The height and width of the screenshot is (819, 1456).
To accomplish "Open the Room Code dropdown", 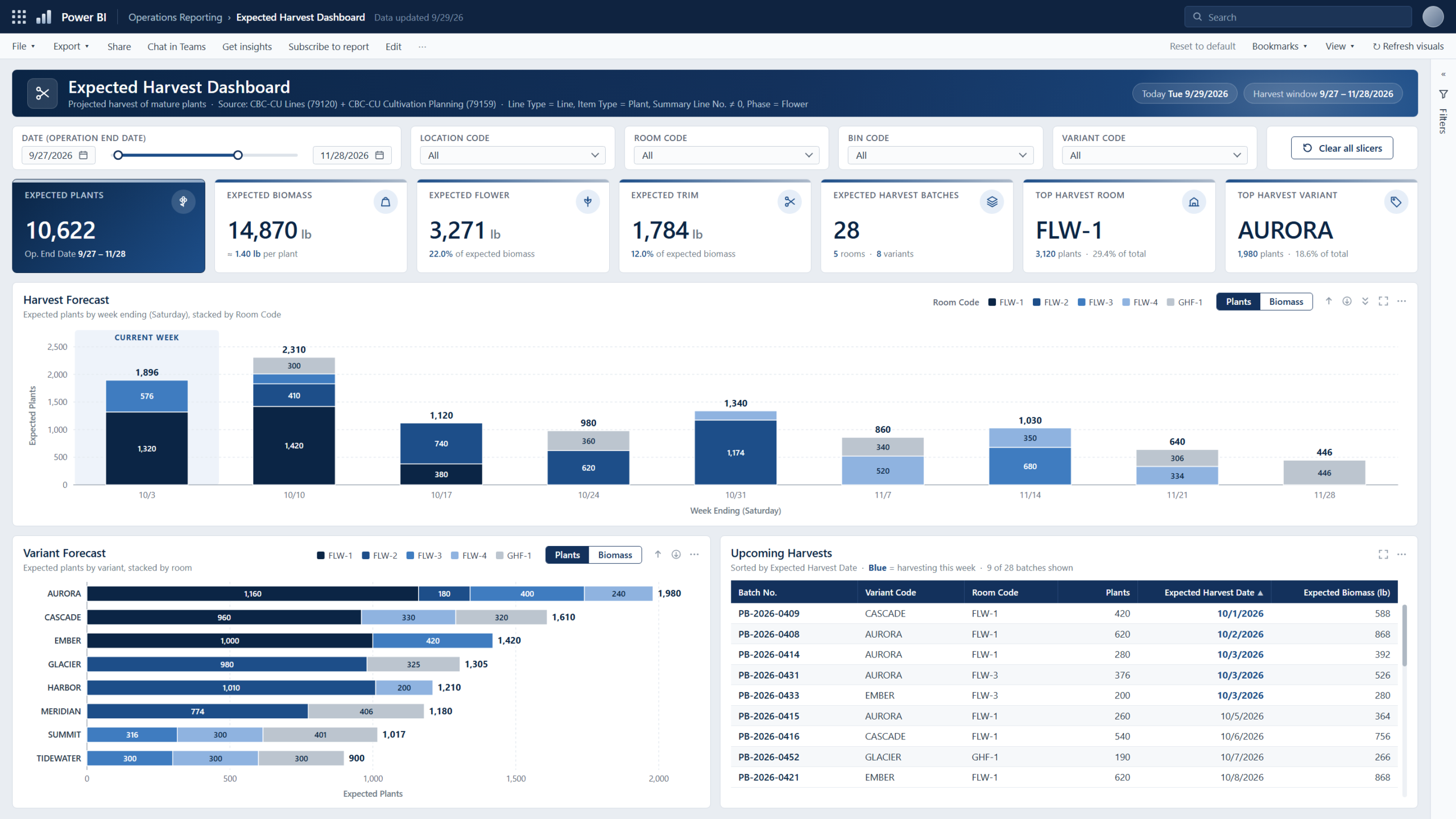I will pos(726,155).
